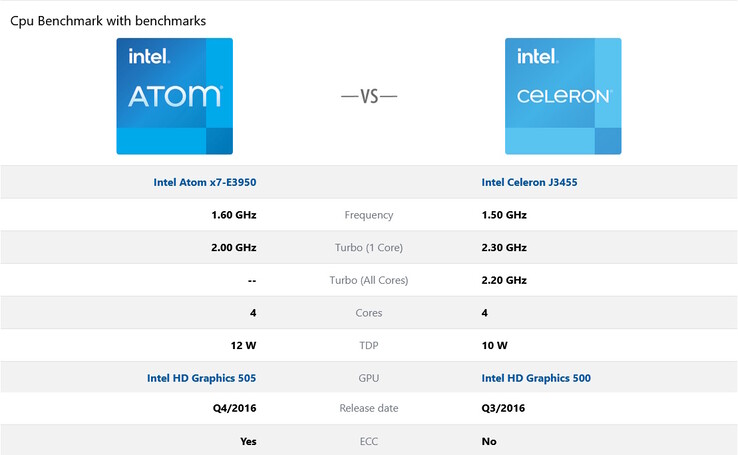Click the TDP row label
The height and width of the screenshot is (455, 738).
coord(369,344)
